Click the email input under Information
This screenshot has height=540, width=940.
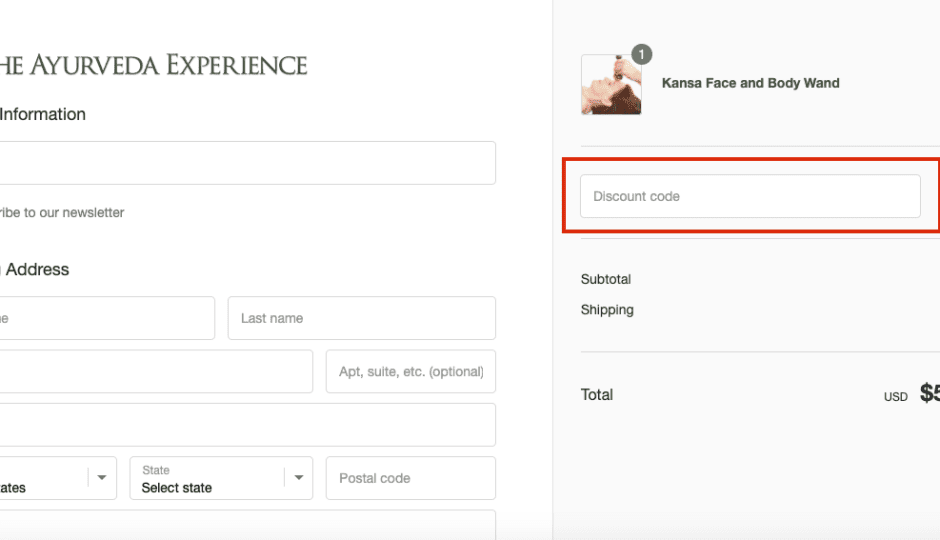pos(248,163)
